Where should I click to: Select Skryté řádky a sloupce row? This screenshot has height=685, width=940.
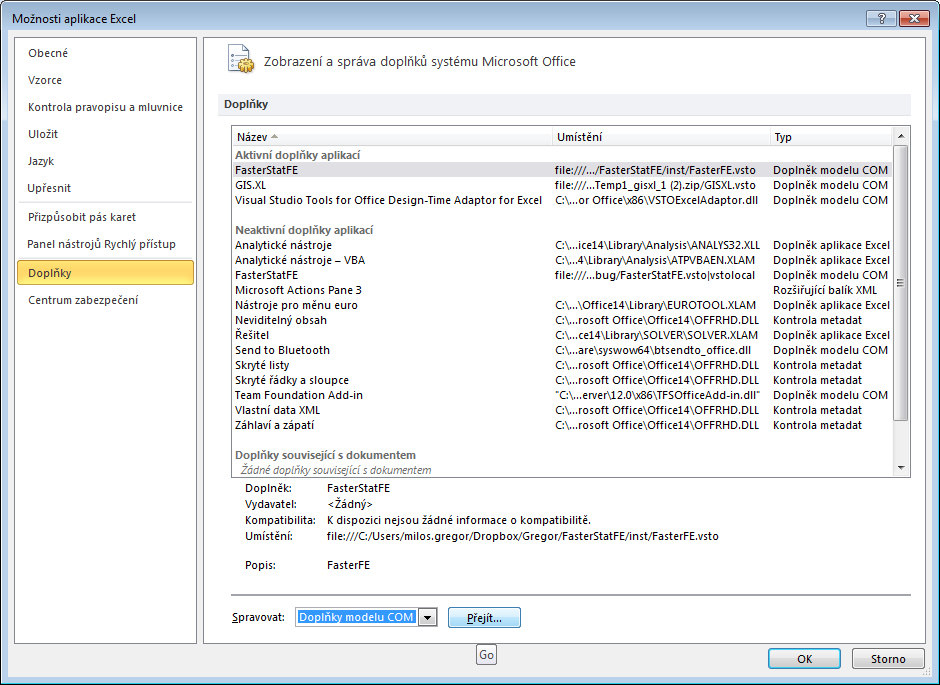[x=562, y=380]
